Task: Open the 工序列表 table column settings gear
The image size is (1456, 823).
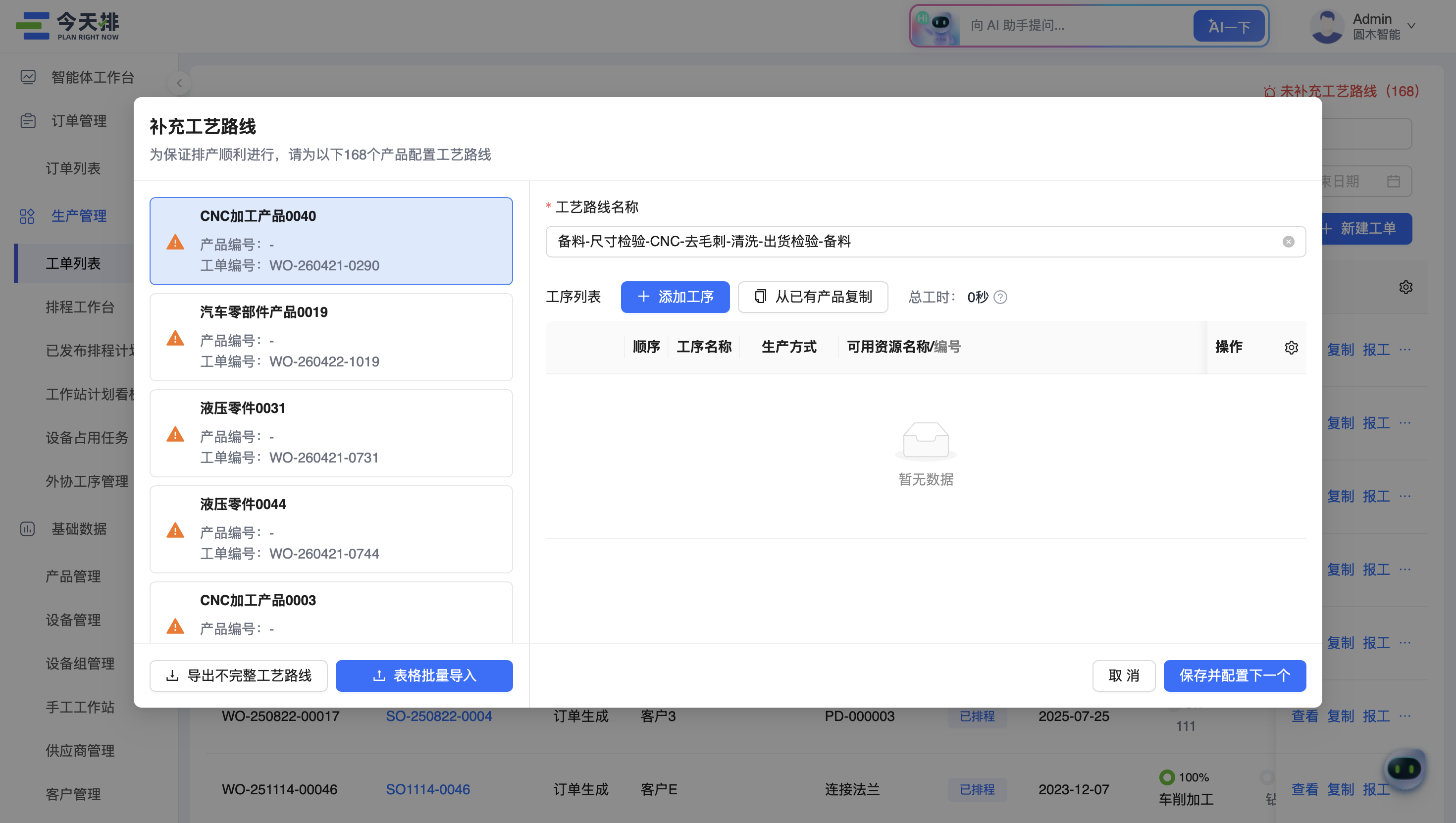Action: [x=1291, y=347]
